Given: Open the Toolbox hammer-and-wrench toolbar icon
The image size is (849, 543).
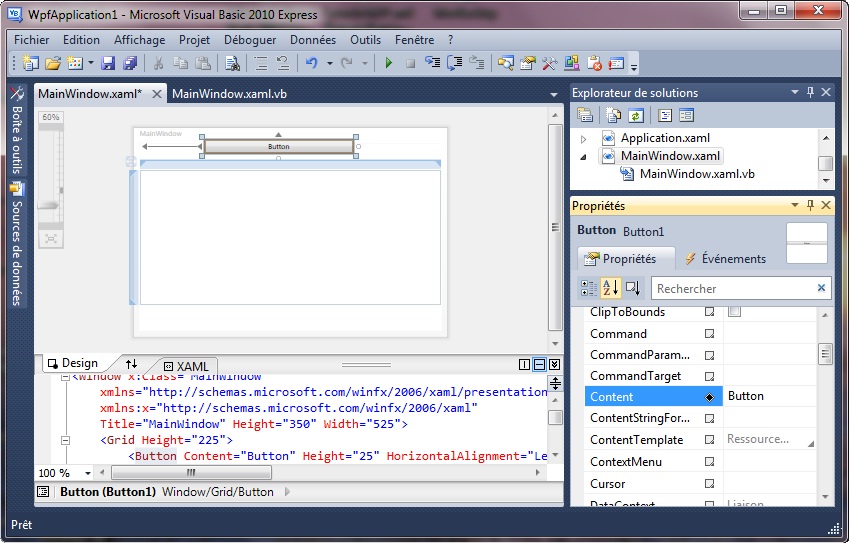Looking at the screenshot, I should click(x=550, y=63).
